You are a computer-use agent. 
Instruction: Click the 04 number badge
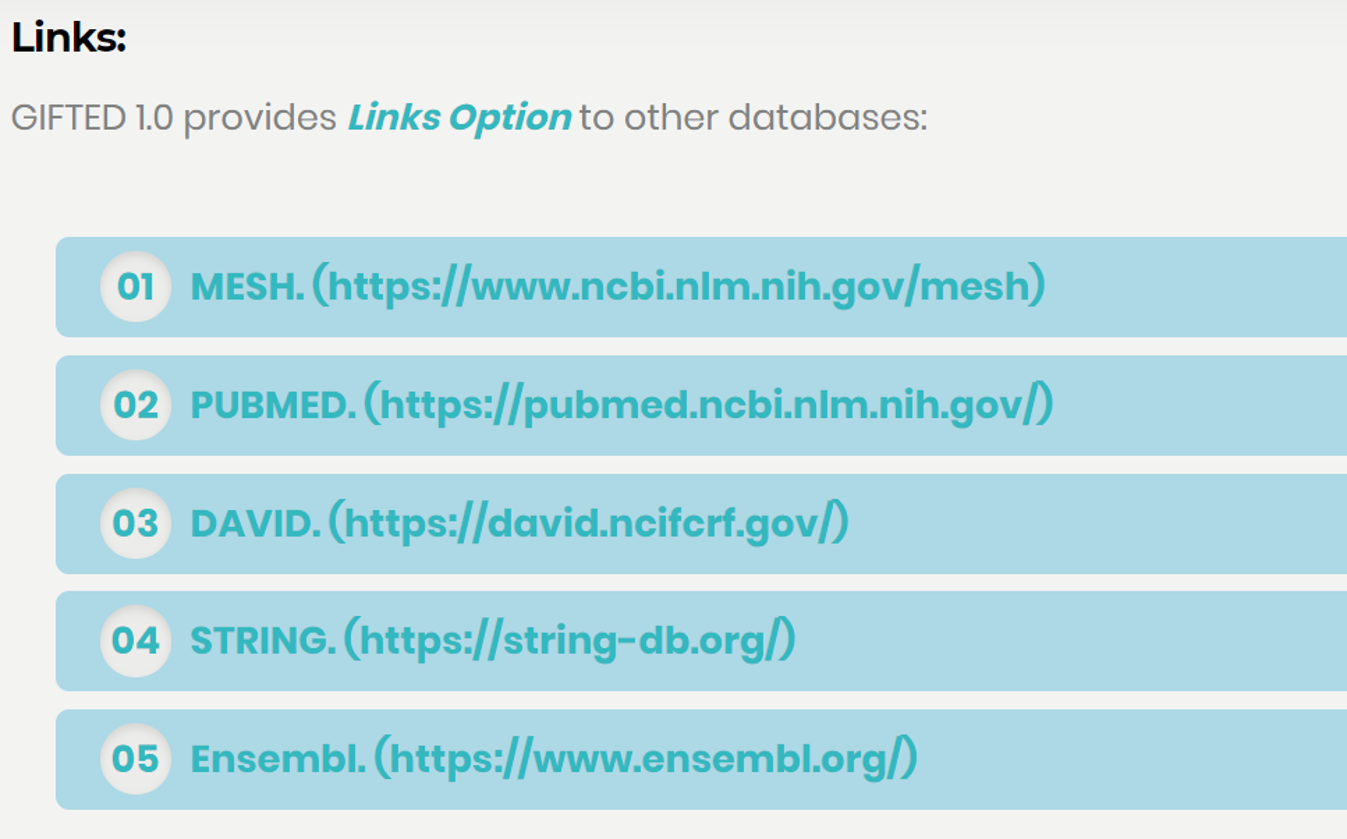pos(136,640)
